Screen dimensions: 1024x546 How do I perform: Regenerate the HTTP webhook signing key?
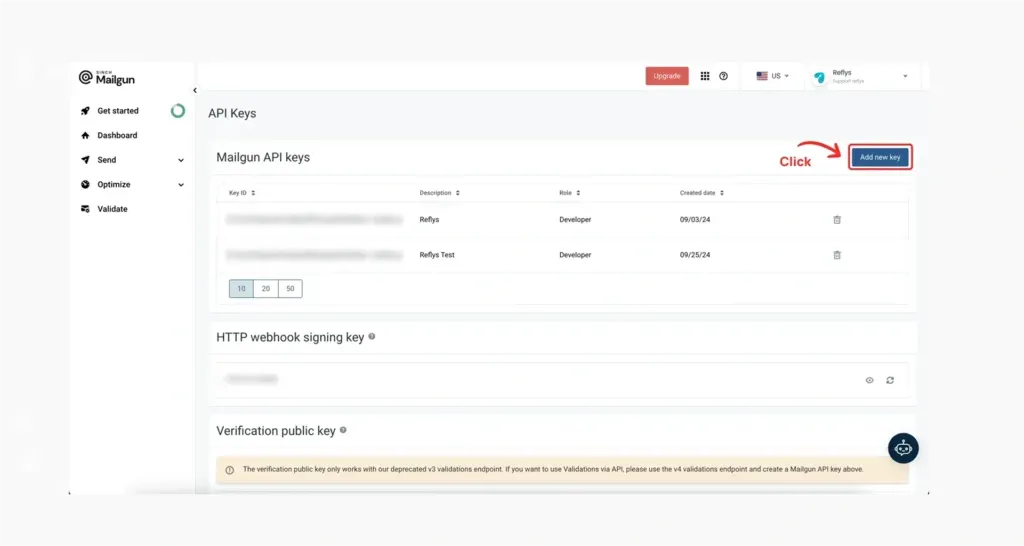pyautogui.click(x=890, y=380)
